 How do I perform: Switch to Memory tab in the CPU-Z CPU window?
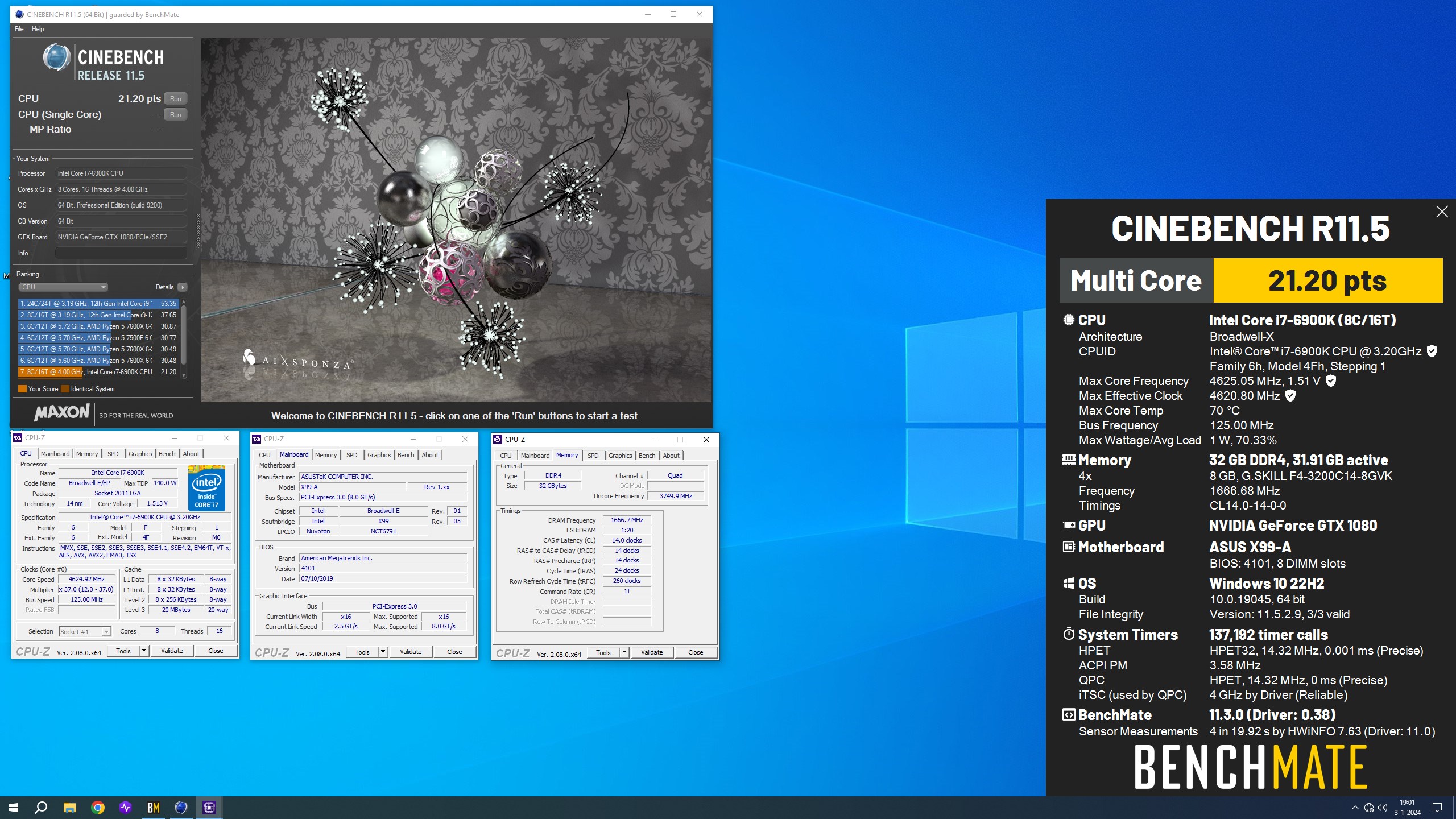click(x=87, y=454)
